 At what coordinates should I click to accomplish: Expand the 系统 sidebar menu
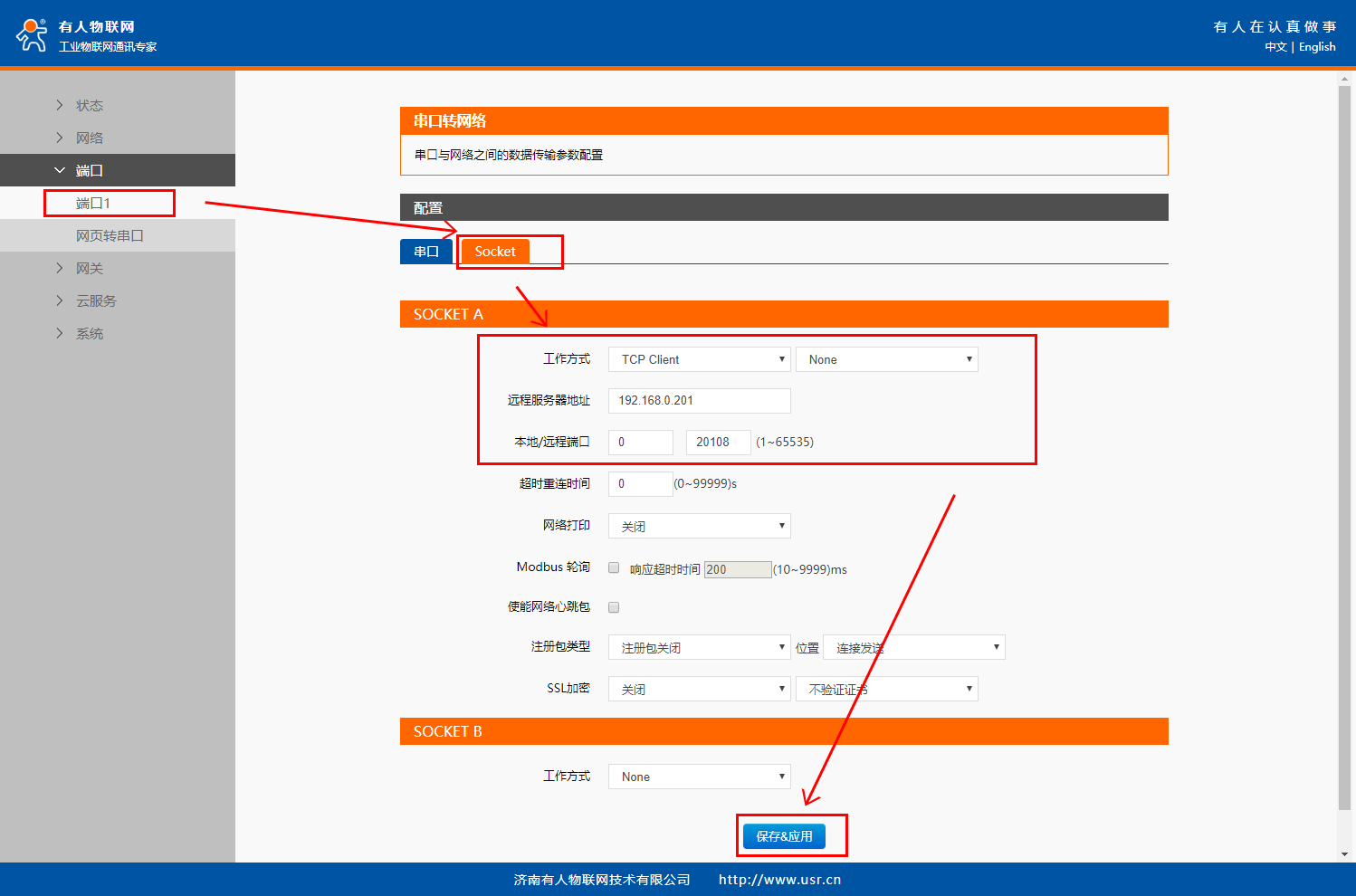[x=89, y=333]
